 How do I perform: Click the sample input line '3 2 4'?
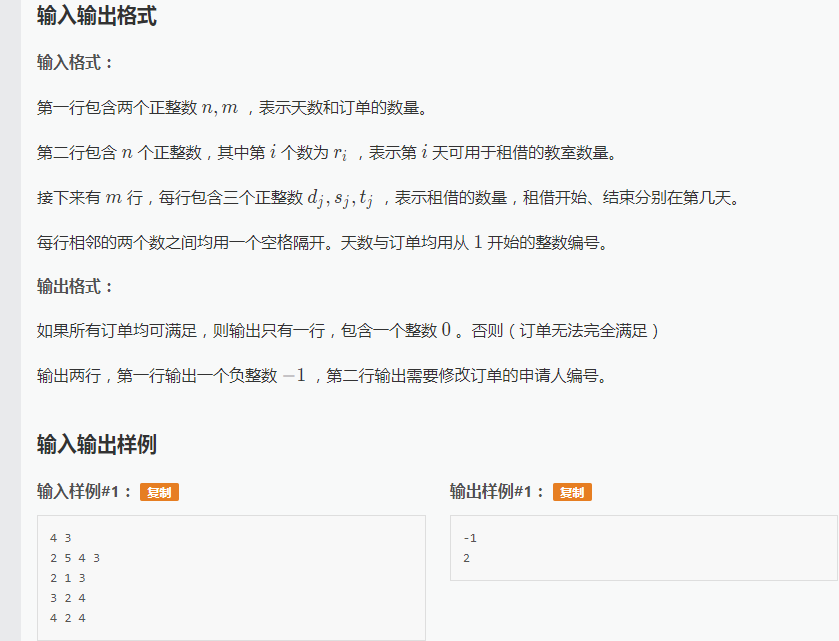68,598
